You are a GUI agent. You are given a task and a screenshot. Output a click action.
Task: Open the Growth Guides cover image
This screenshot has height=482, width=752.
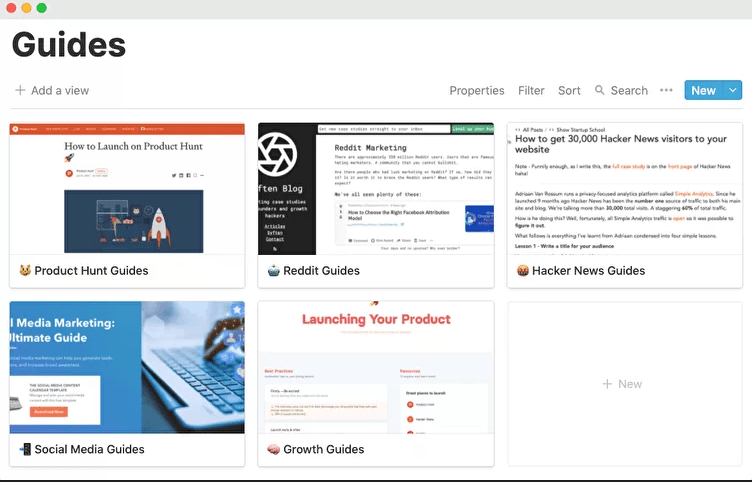[x=375, y=367]
